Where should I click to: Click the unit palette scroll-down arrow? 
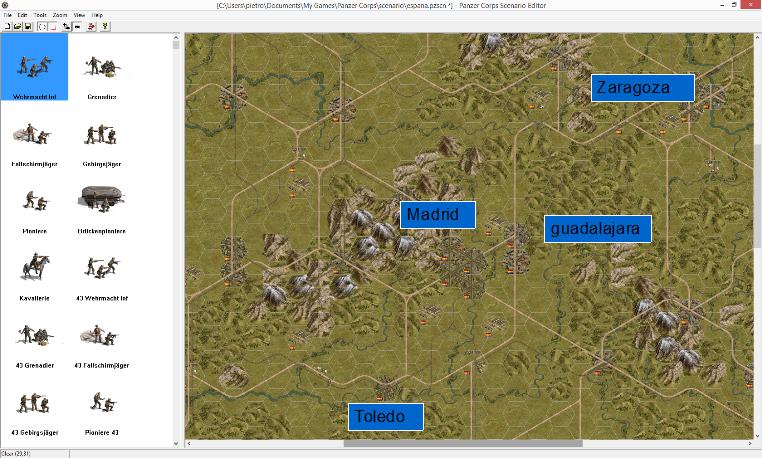(x=176, y=443)
